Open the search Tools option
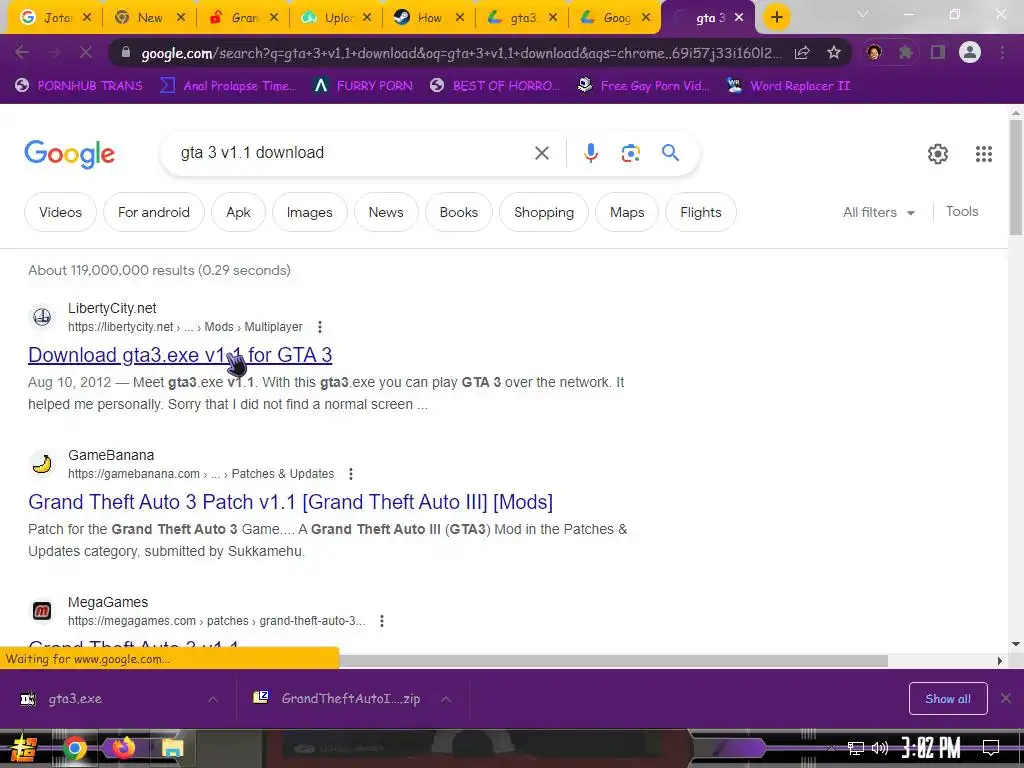Screen dimensions: 1024x768 pyautogui.click(x=962, y=212)
